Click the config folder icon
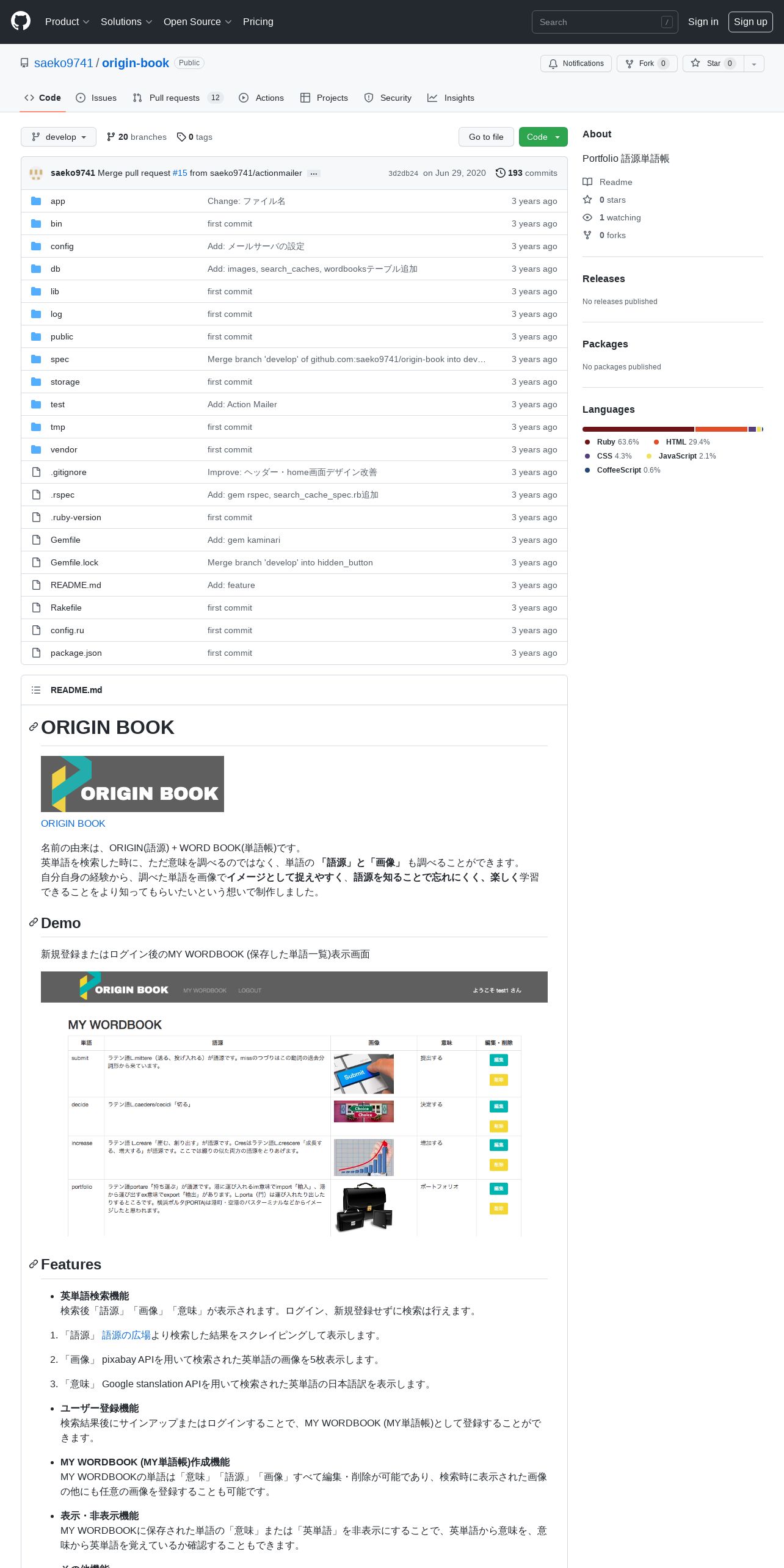This screenshot has width=784, height=1568. click(x=36, y=246)
